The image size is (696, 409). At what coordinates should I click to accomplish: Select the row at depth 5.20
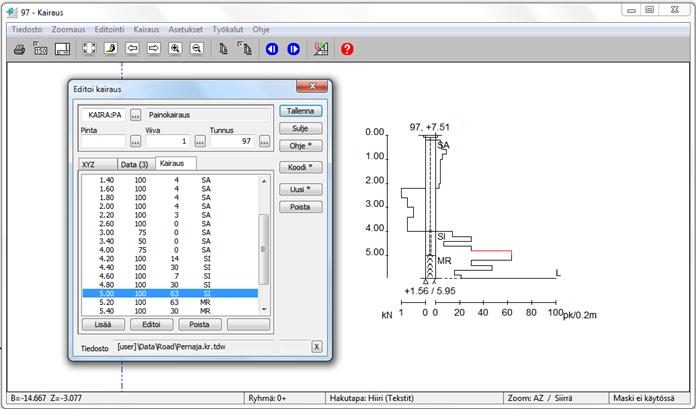[x=170, y=302]
